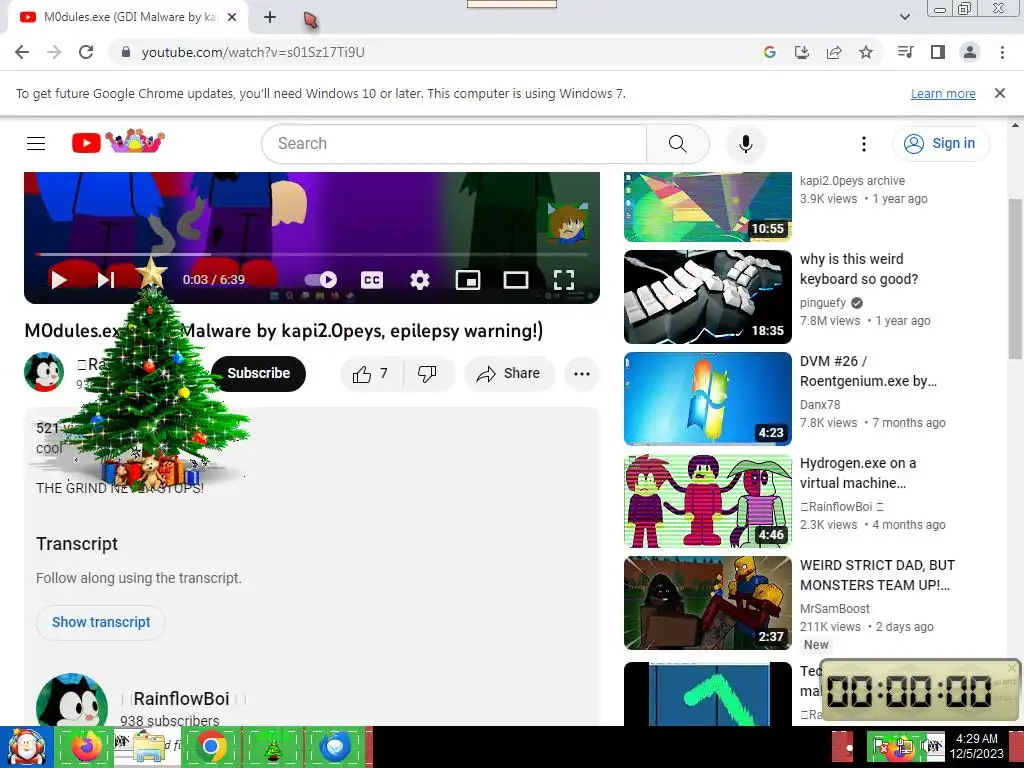Click the Sign in button
The image size is (1024, 768).
tap(941, 144)
